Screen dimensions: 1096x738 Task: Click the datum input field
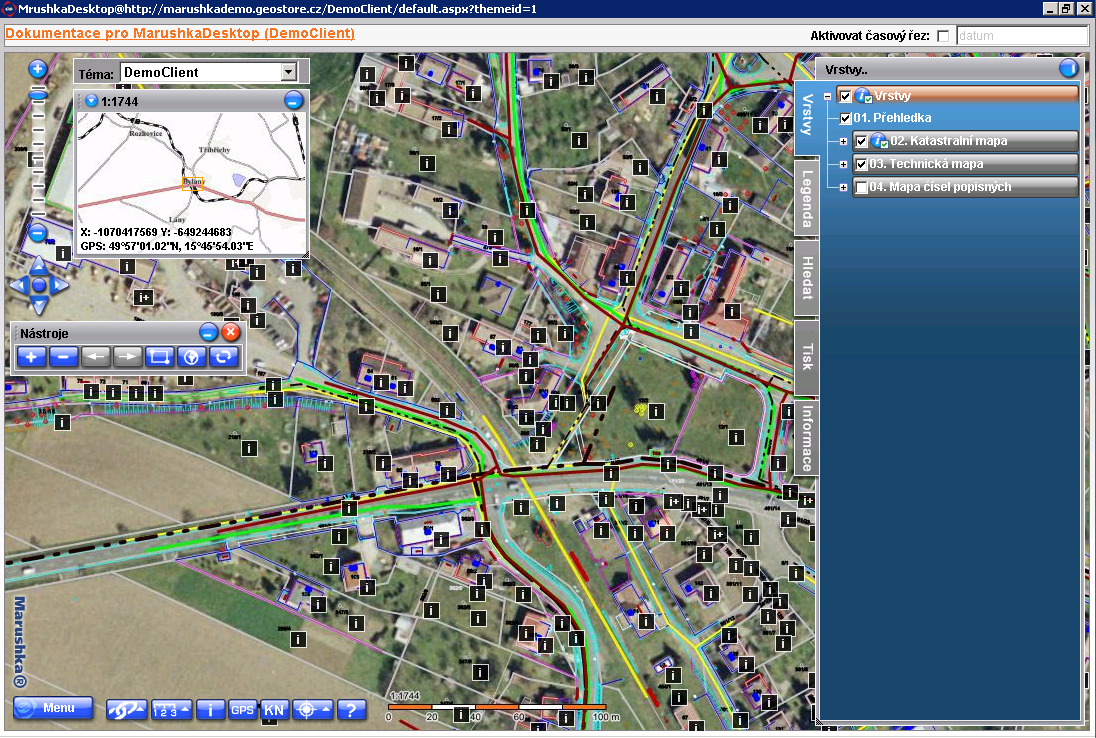(1021, 36)
